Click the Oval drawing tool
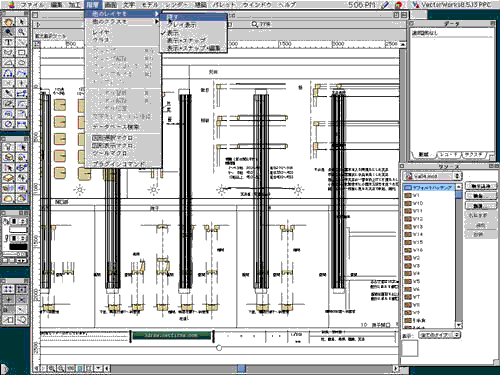This screenshot has height=375, width=500. [21, 63]
